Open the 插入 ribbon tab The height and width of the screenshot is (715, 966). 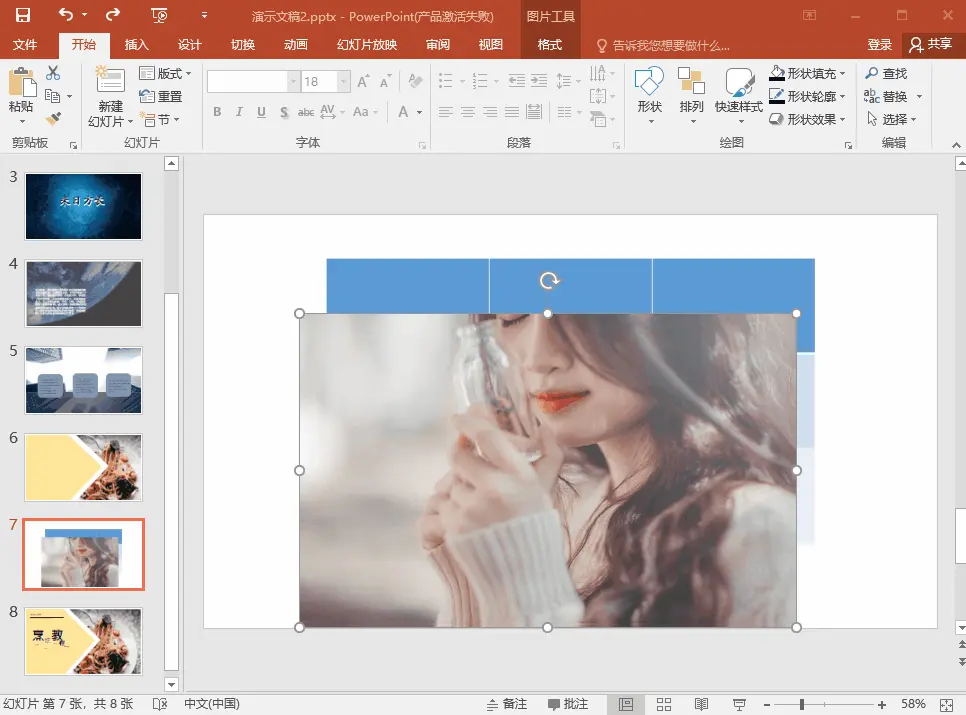click(x=137, y=45)
